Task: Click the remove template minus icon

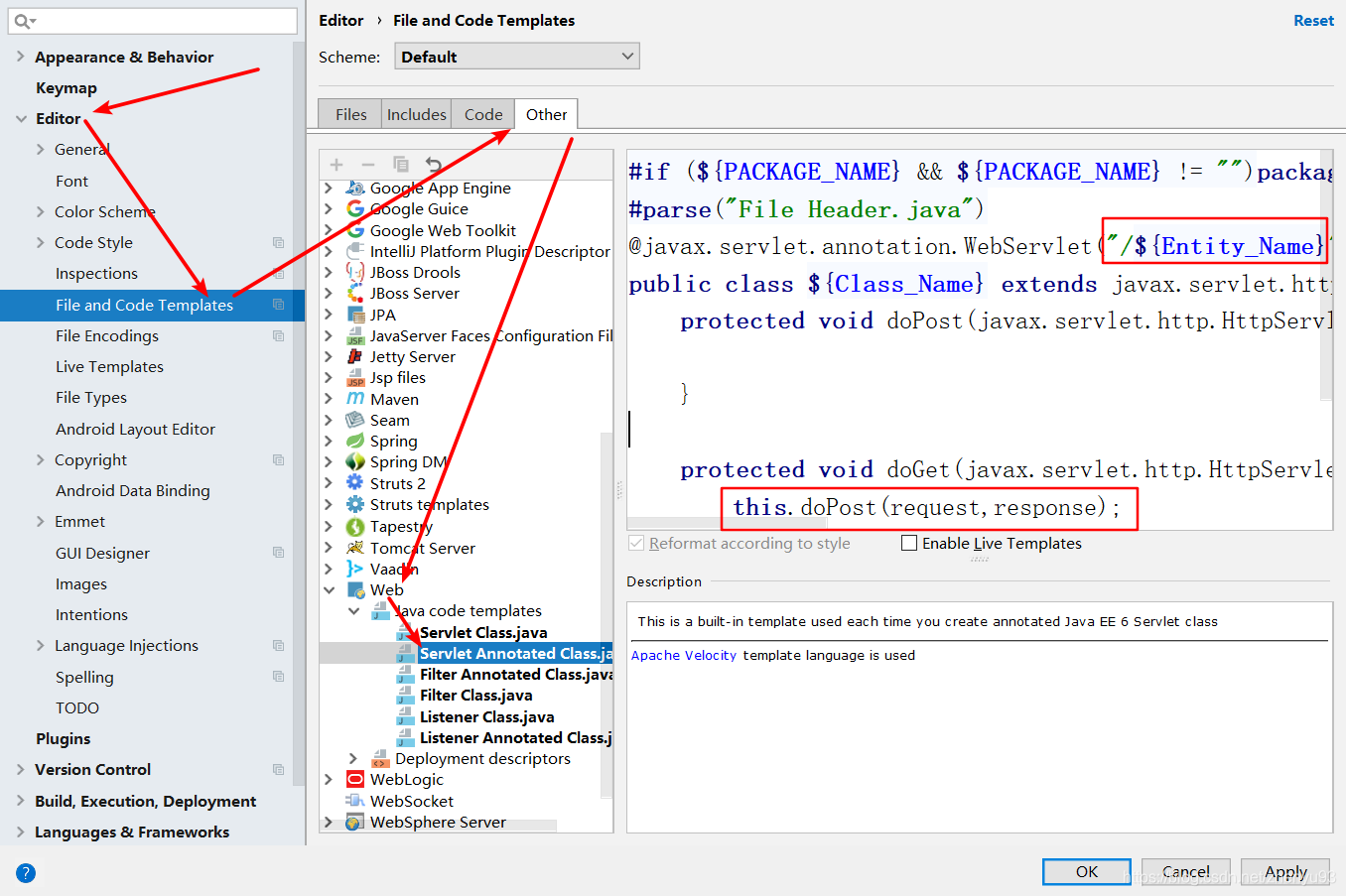Action: 368,165
